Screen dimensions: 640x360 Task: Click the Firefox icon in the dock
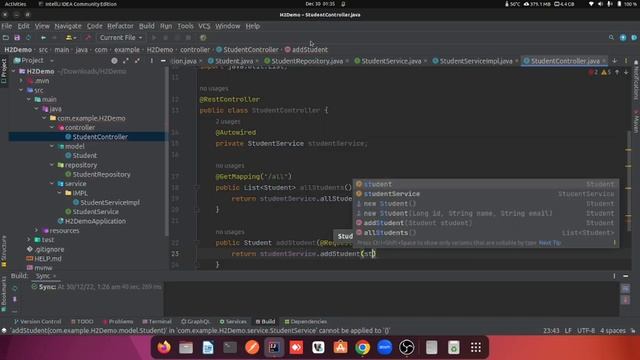[x=164, y=347]
